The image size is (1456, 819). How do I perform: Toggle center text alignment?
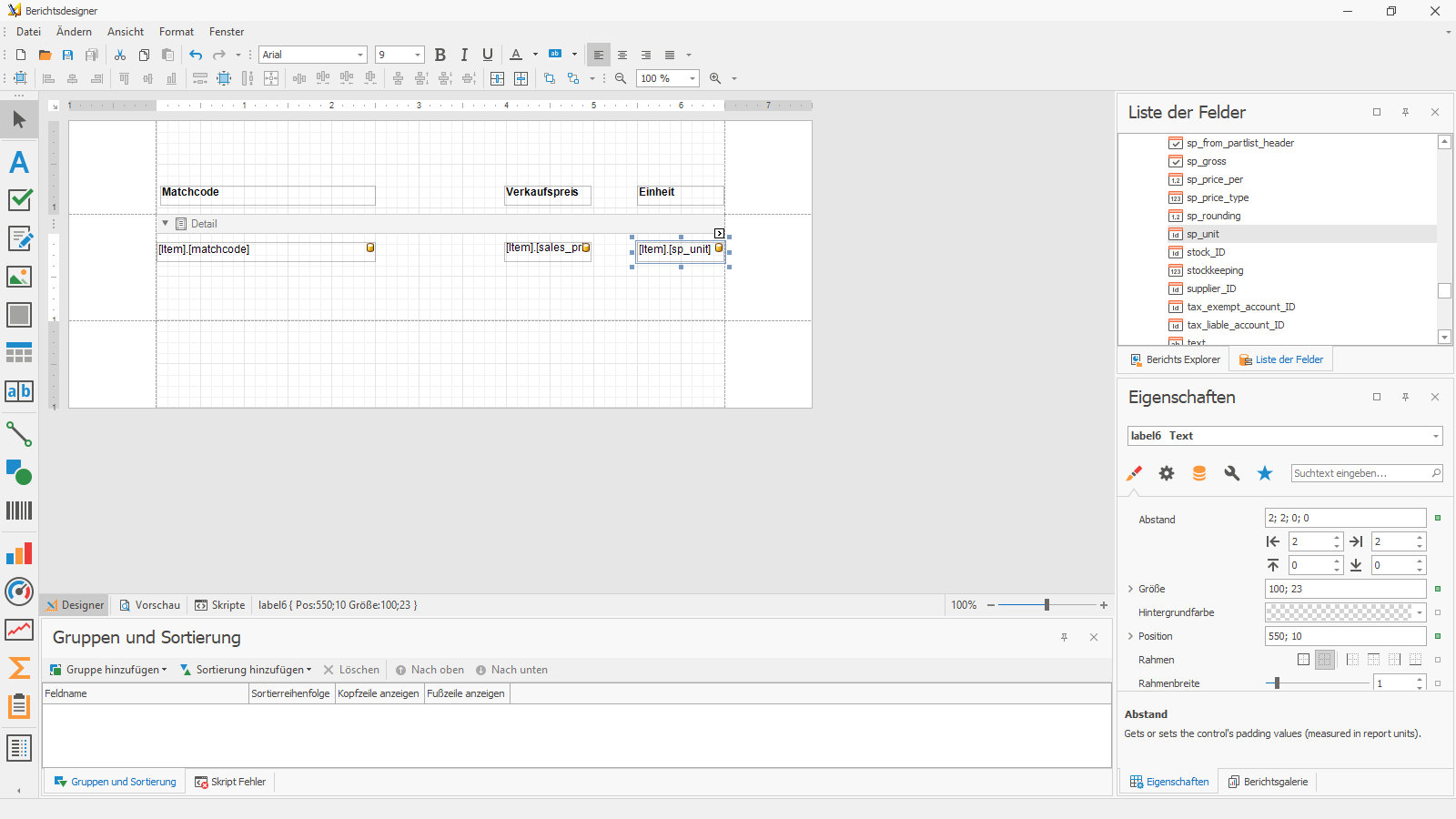622,55
